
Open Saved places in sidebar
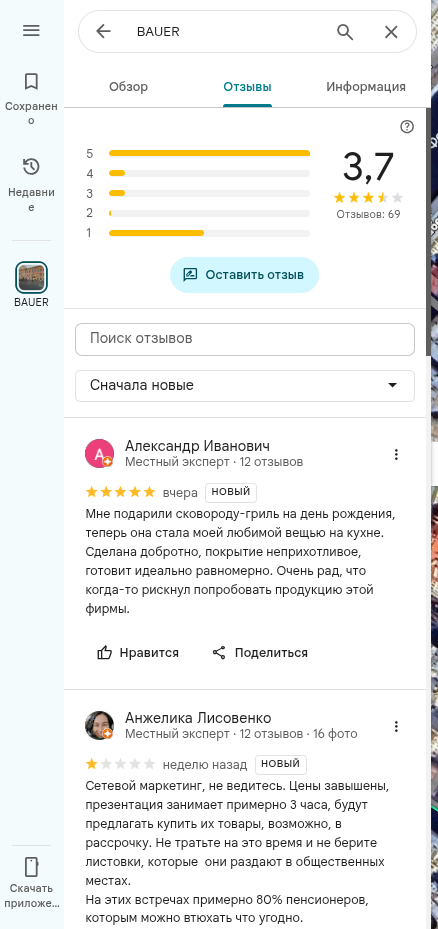pos(31,98)
